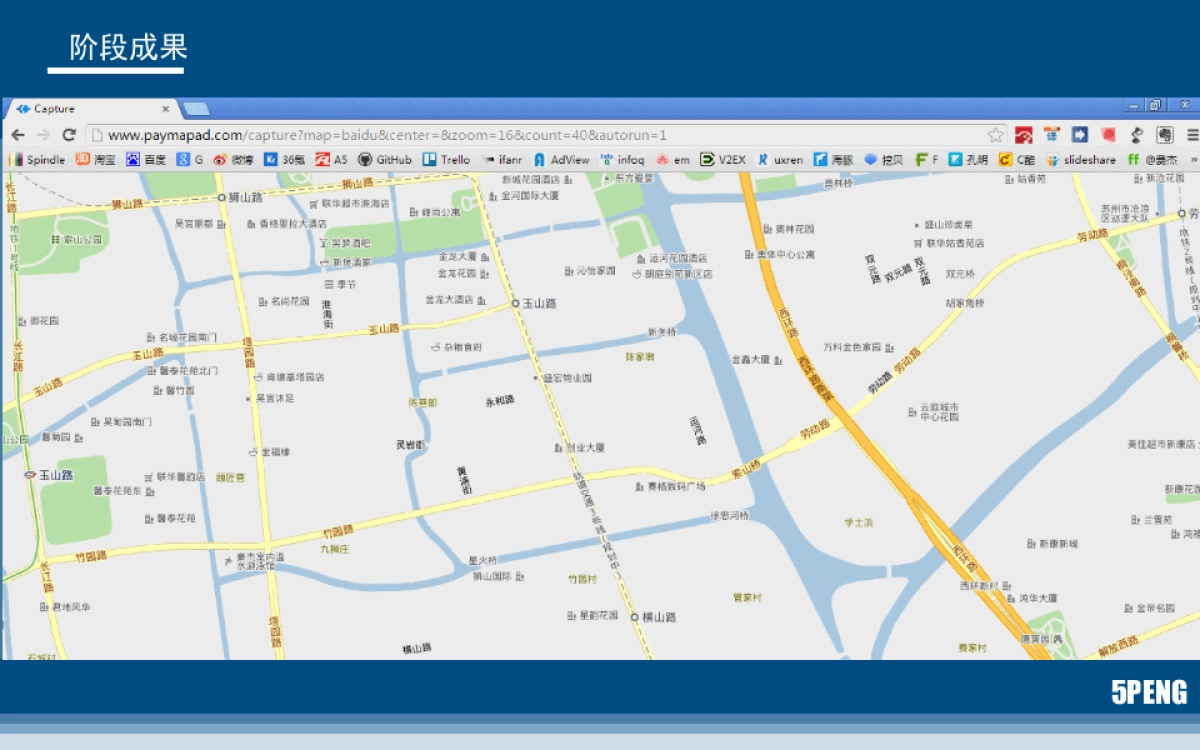Click the browser forward arrow
The image size is (1200, 750).
43,135
